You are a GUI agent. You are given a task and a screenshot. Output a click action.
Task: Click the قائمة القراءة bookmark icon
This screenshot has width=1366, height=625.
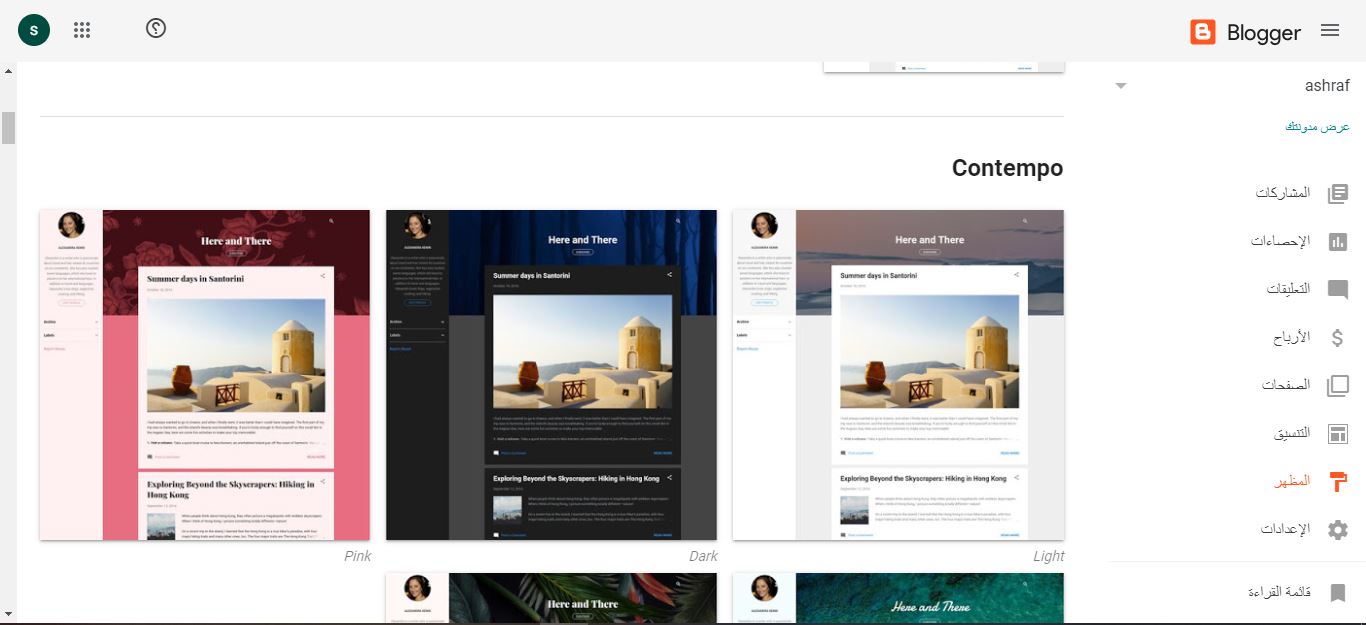[1338, 593]
